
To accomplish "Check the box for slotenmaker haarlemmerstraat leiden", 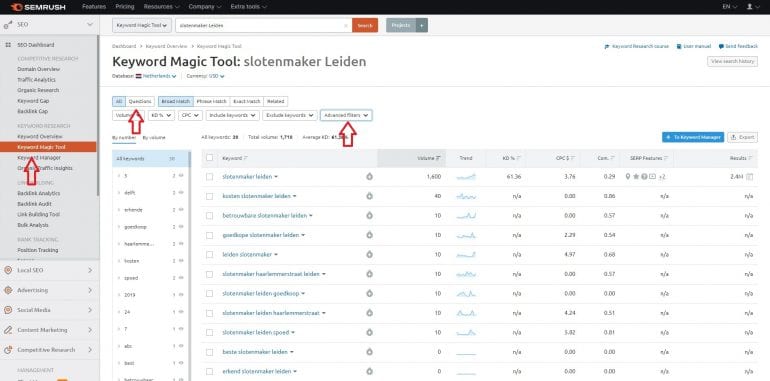I will point(210,274).
